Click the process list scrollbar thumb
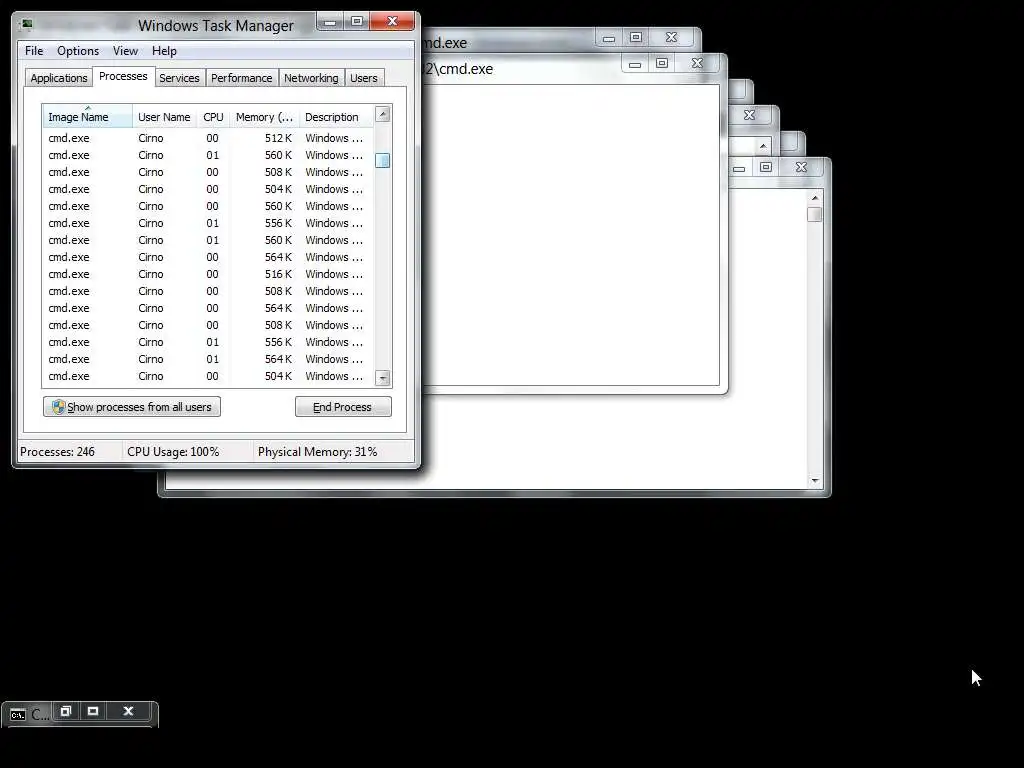 coord(383,160)
